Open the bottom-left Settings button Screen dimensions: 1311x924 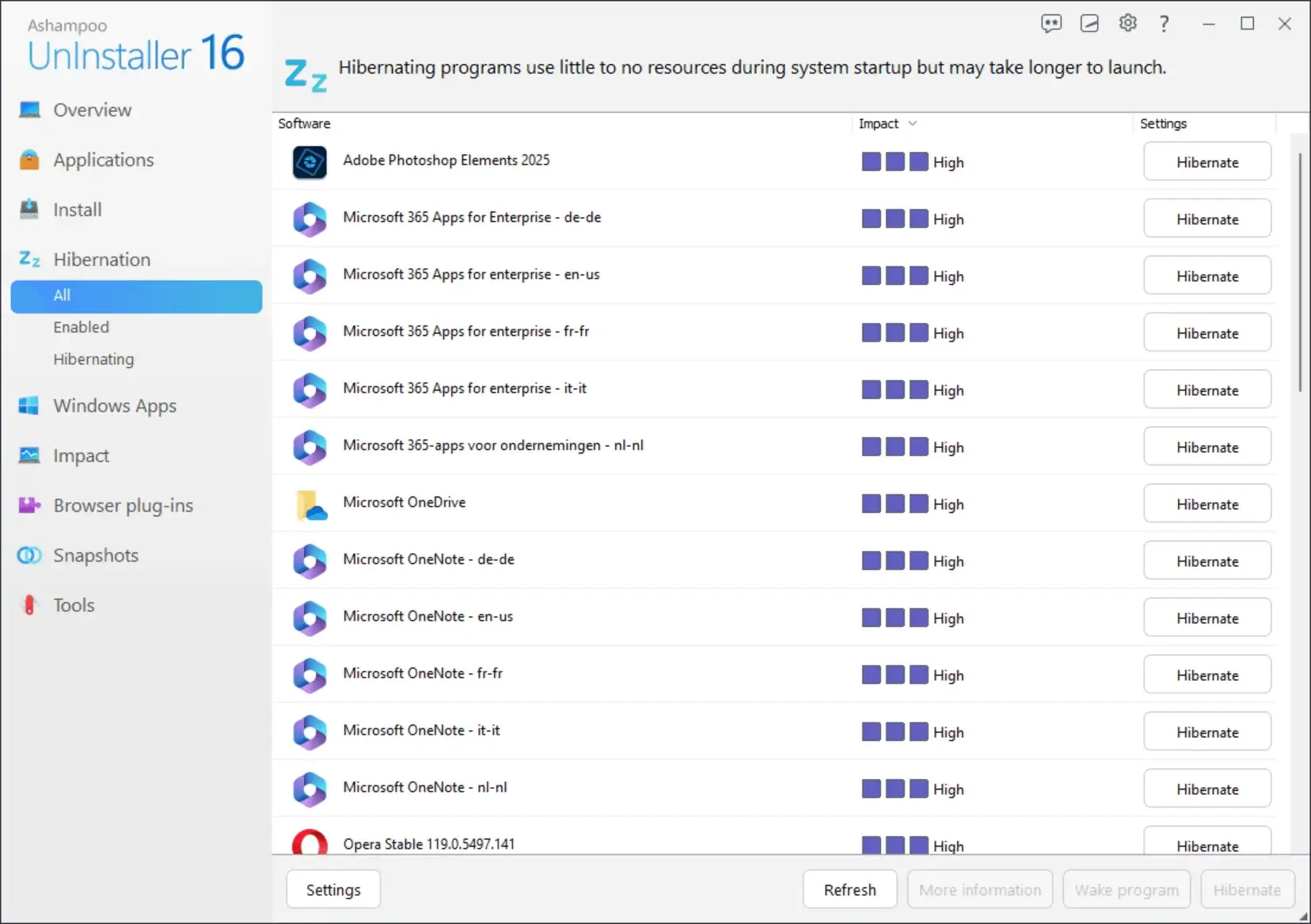[x=332, y=890]
